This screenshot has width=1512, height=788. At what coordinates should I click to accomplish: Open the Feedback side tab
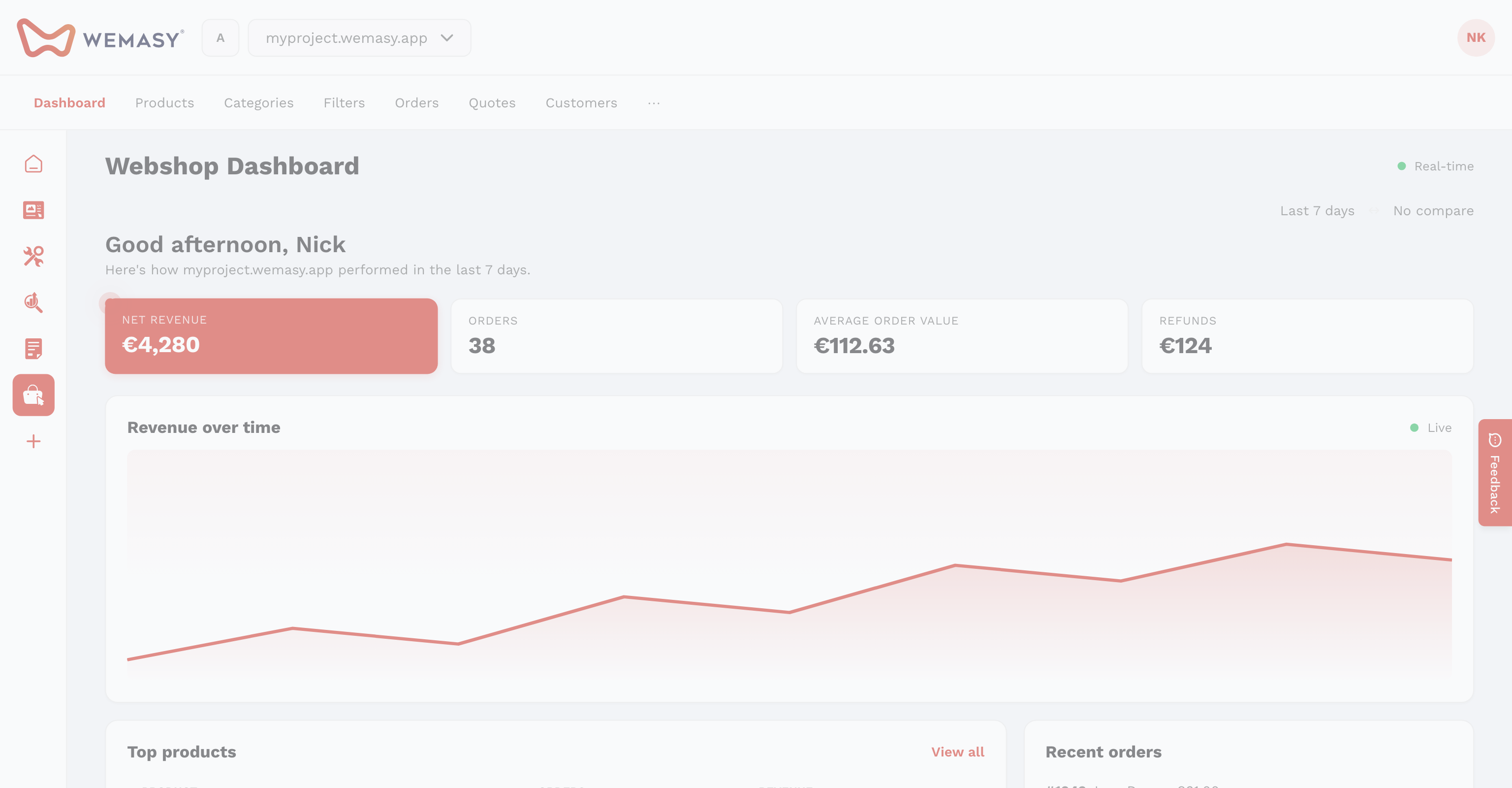coord(1494,473)
